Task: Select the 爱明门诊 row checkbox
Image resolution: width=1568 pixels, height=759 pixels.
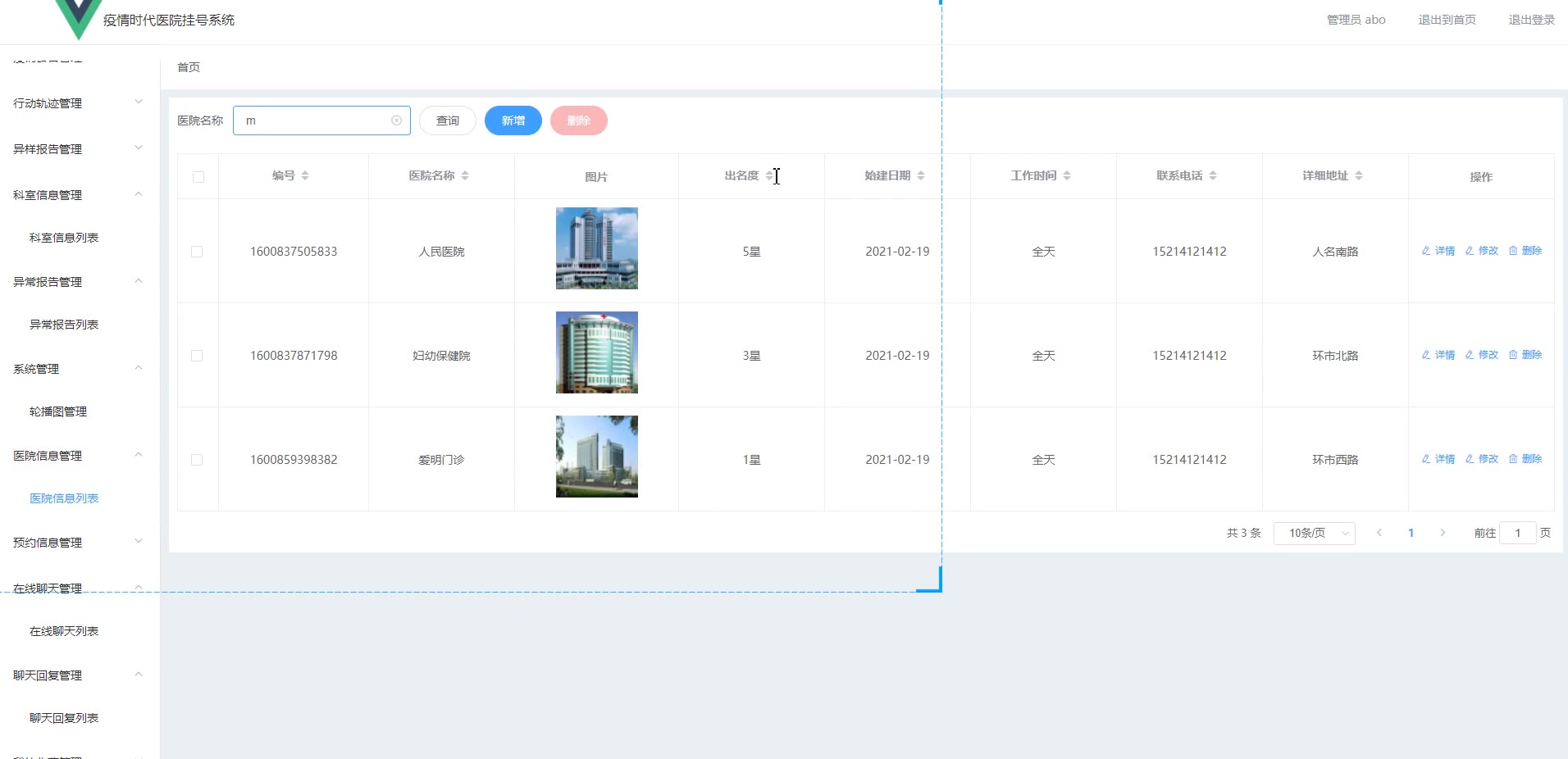Action: click(x=197, y=460)
